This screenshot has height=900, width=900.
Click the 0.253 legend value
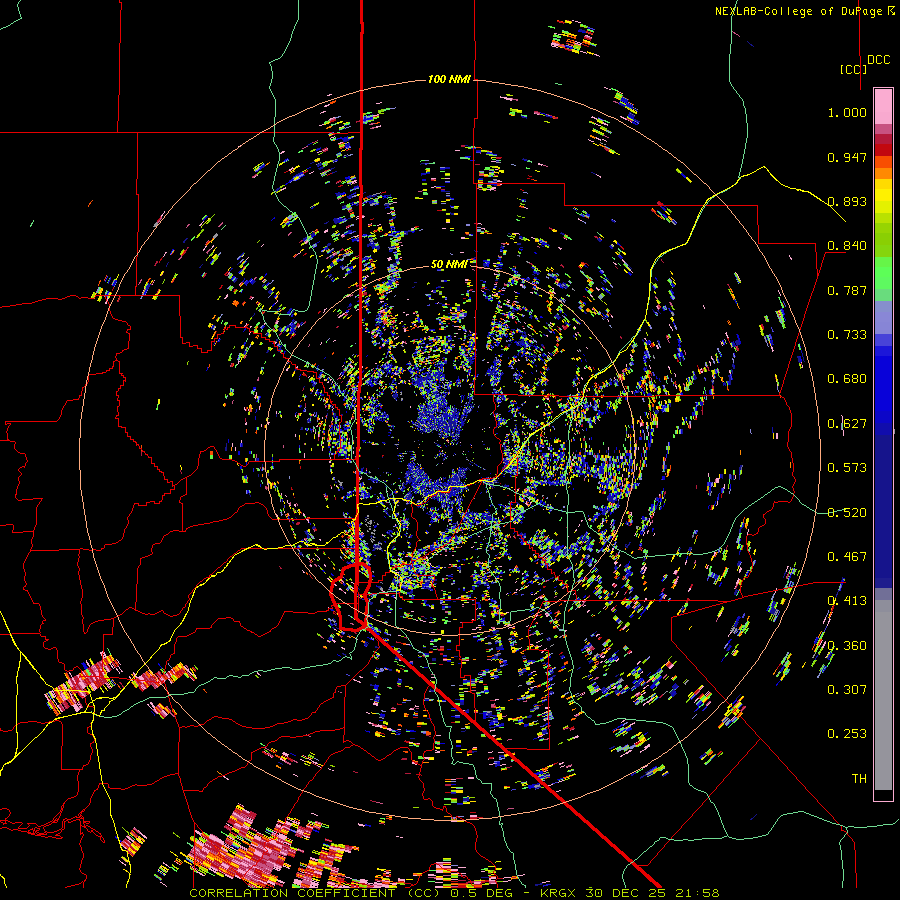(x=847, y=734)
